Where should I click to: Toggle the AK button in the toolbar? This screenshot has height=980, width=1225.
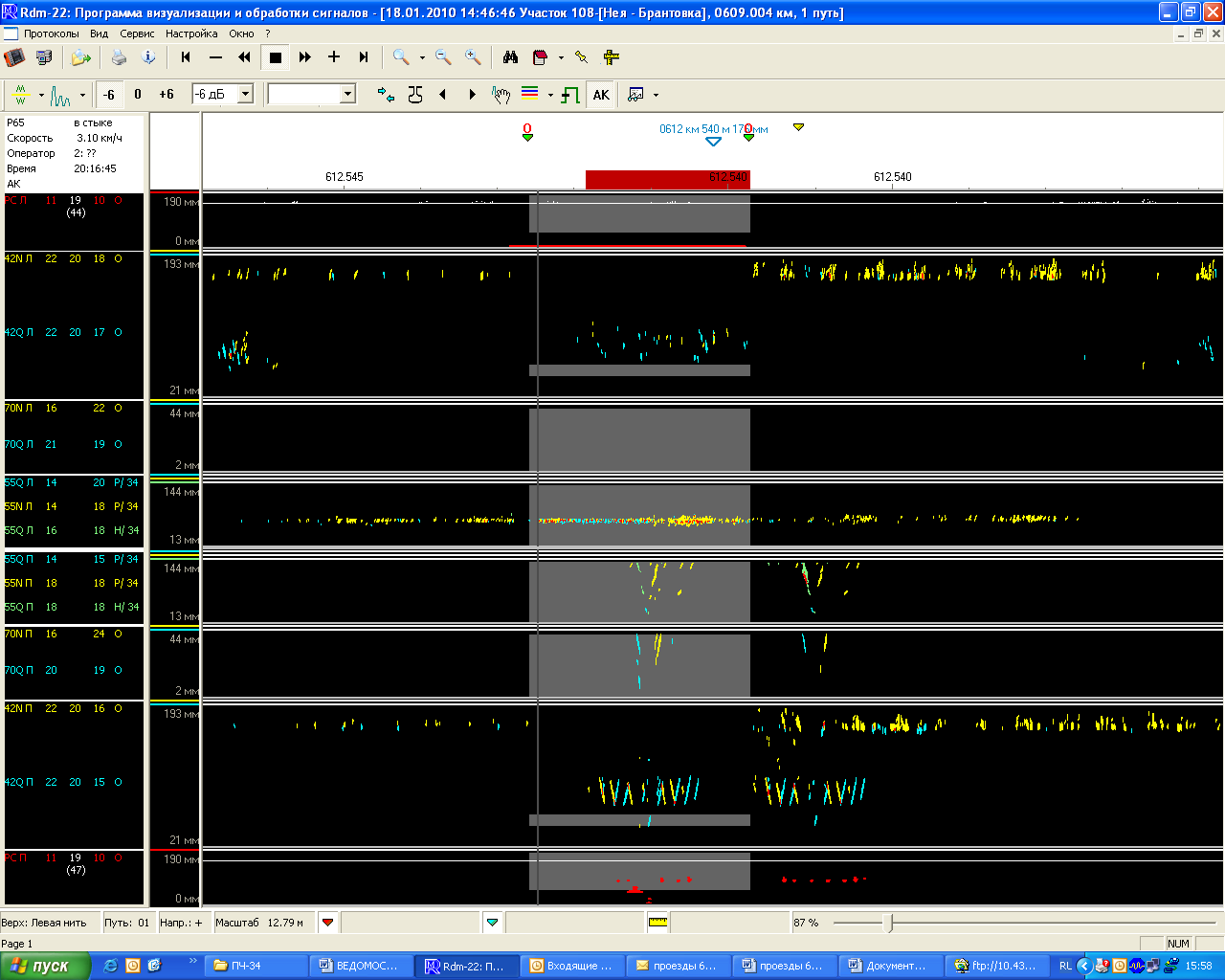point(601,95)
